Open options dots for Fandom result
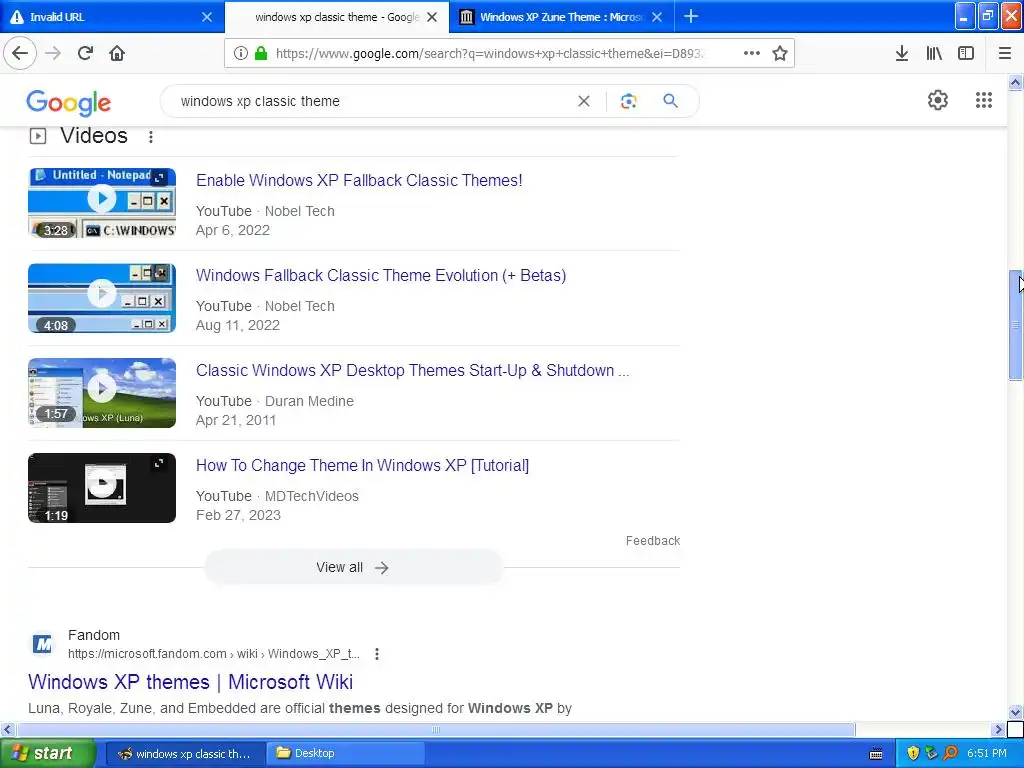The width and height of the screenshot is (1024, 768). point(377,654)
